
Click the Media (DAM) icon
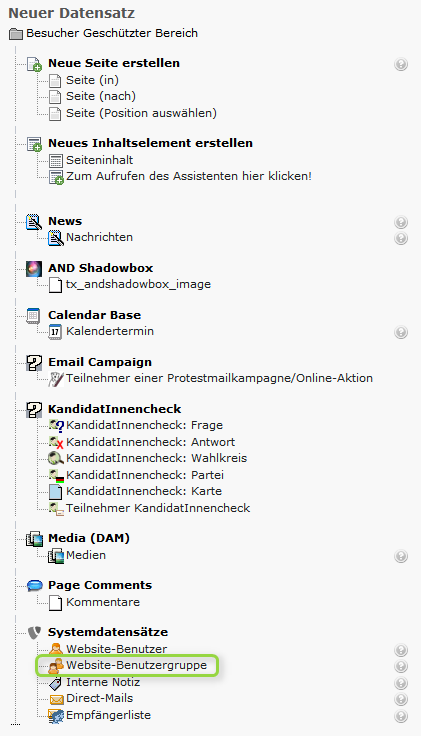coord(34,539)
